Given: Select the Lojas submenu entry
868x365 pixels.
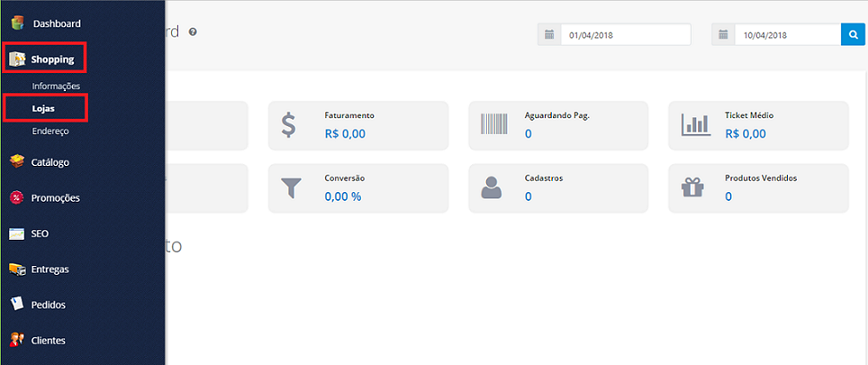Looking at the screenshot, I should pyautogui.click(x=43, y=109).
